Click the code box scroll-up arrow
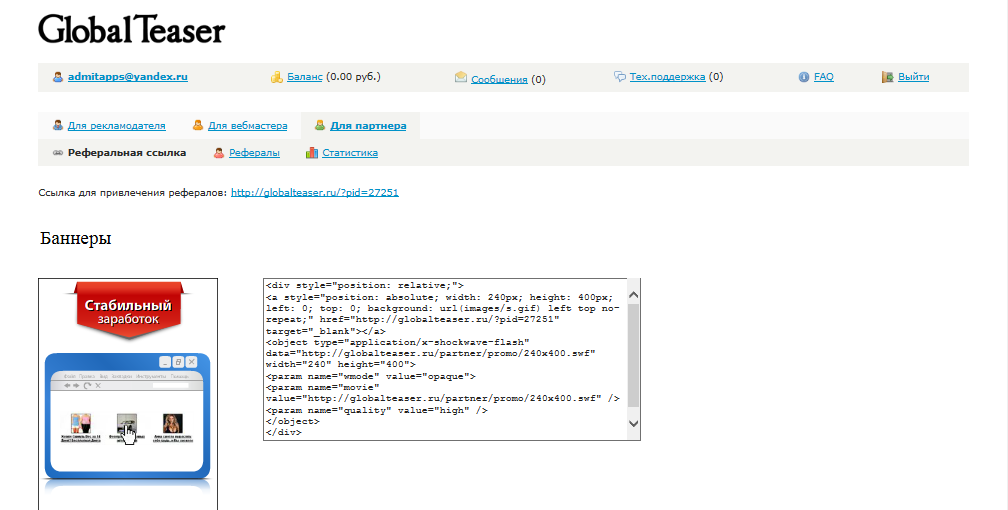Viewport: 1008px width, 510px height. (633, 295)
